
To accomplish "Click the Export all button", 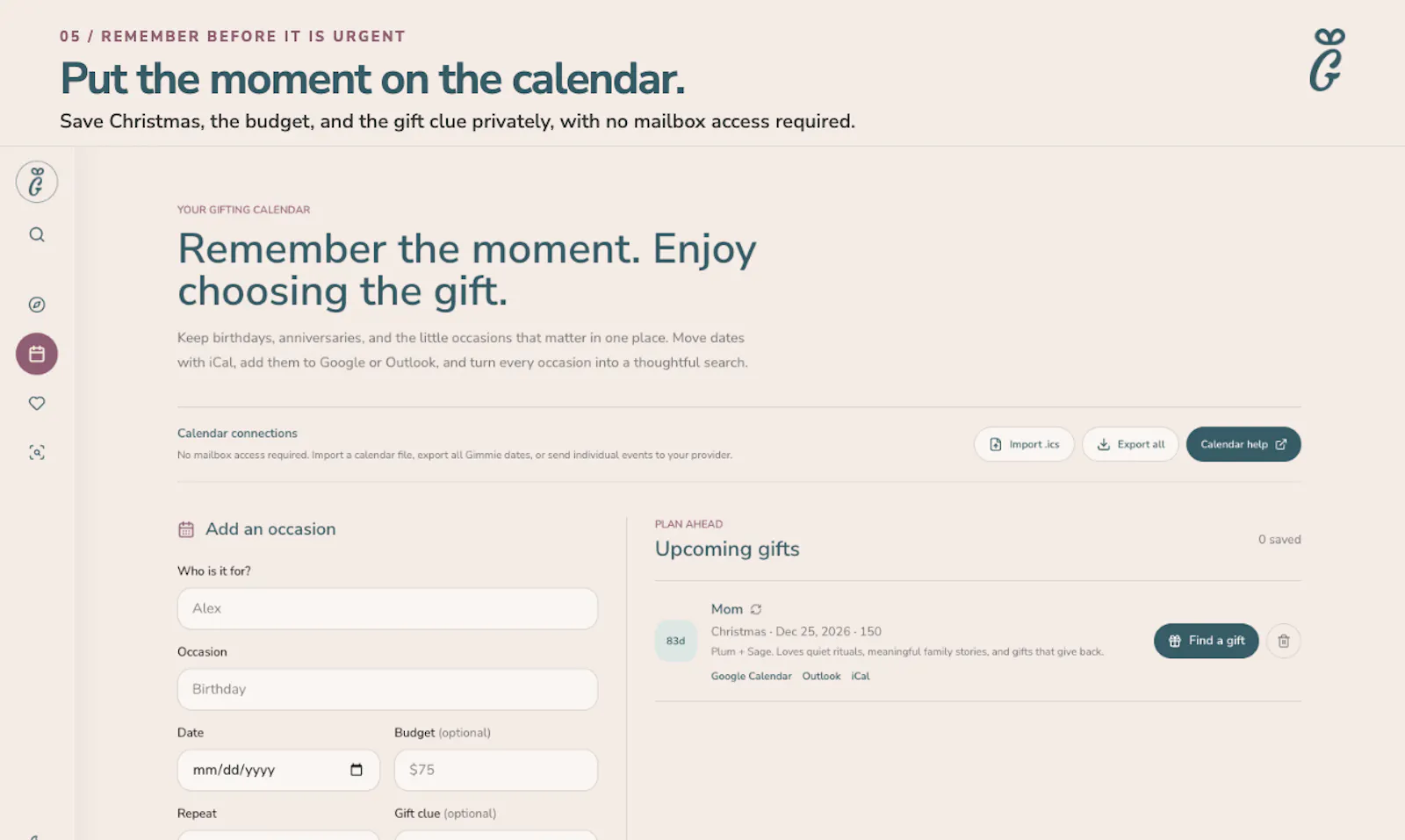I will click(1130, 444).
